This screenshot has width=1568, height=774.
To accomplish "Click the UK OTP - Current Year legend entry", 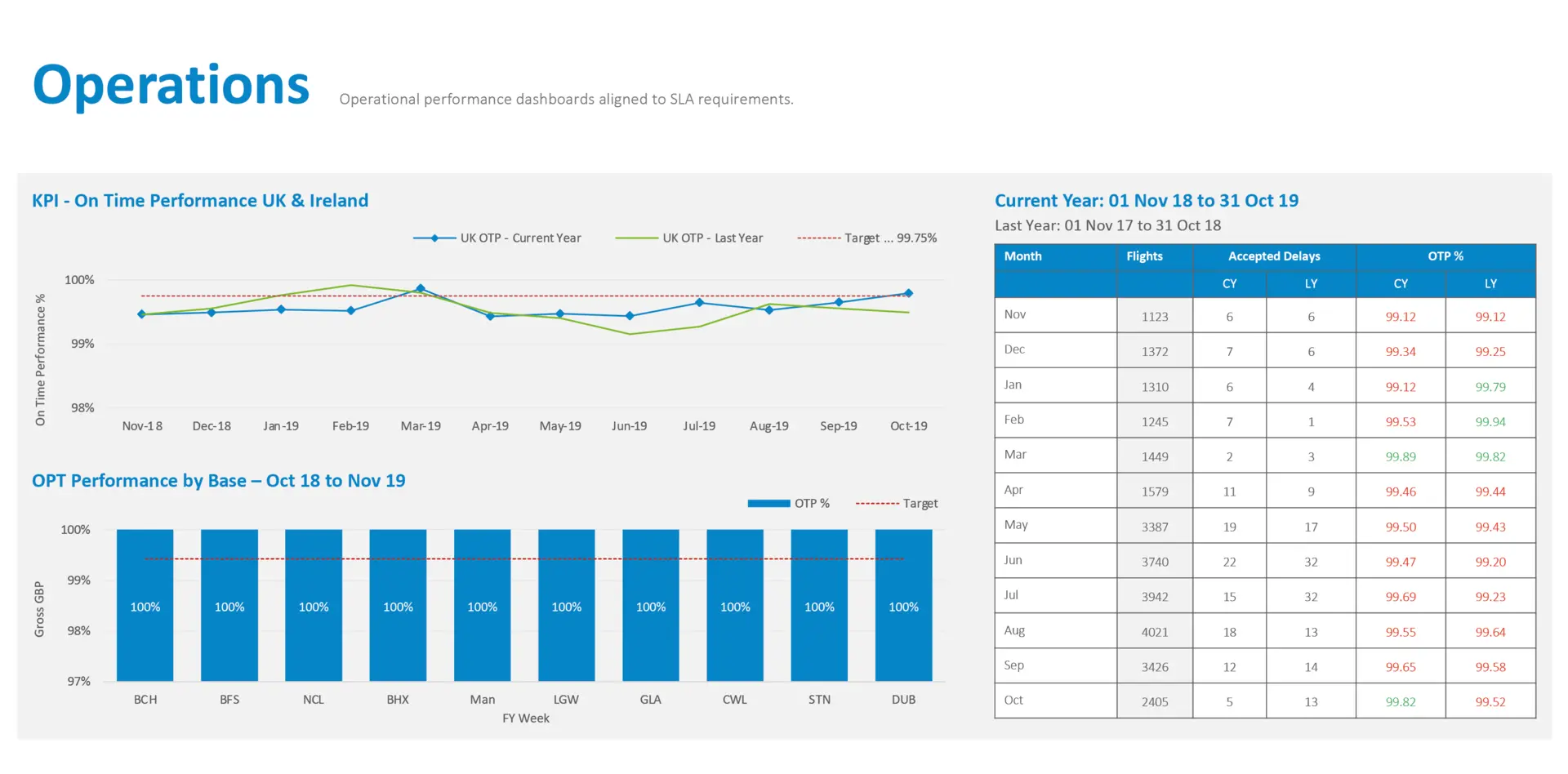I will [497, 238].
